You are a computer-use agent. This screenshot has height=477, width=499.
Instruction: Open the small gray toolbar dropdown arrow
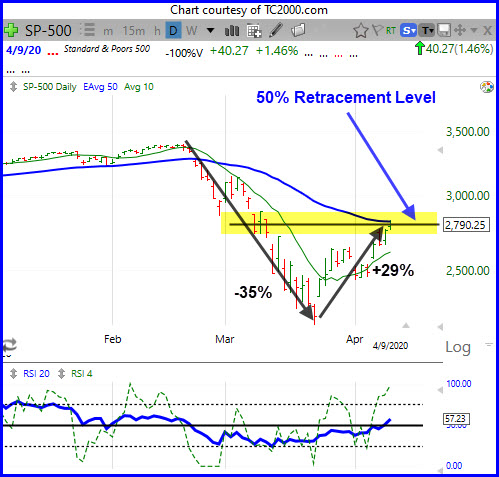(473, 30)
